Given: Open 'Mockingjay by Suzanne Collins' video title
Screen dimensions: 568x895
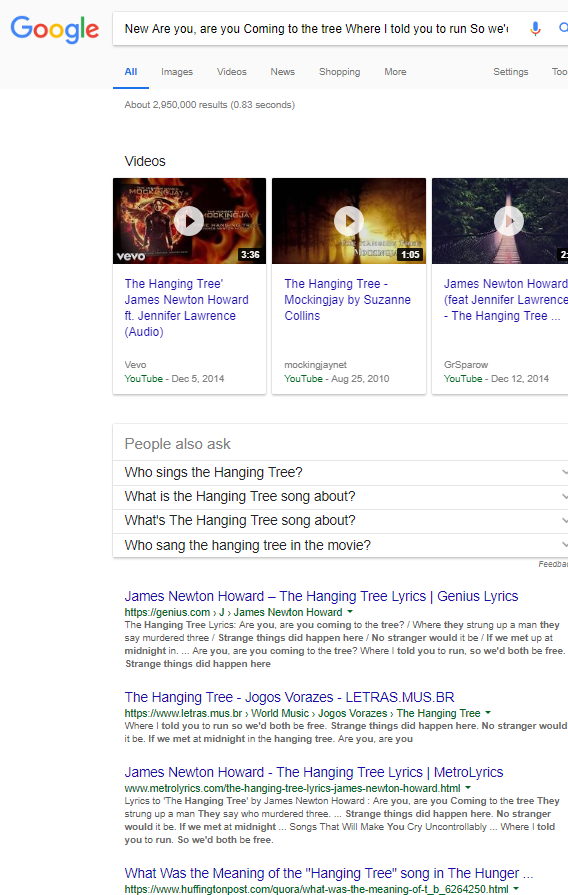Looking at the screenshot, I should click(348, 300).
